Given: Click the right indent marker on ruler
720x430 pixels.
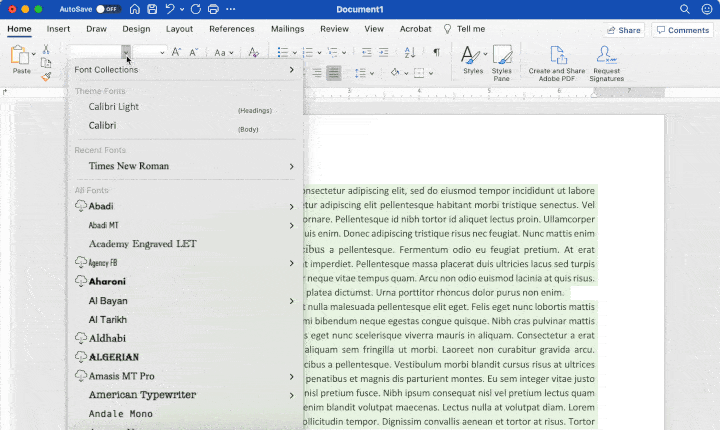Looking at the screenshot, I should pos(594,94).
